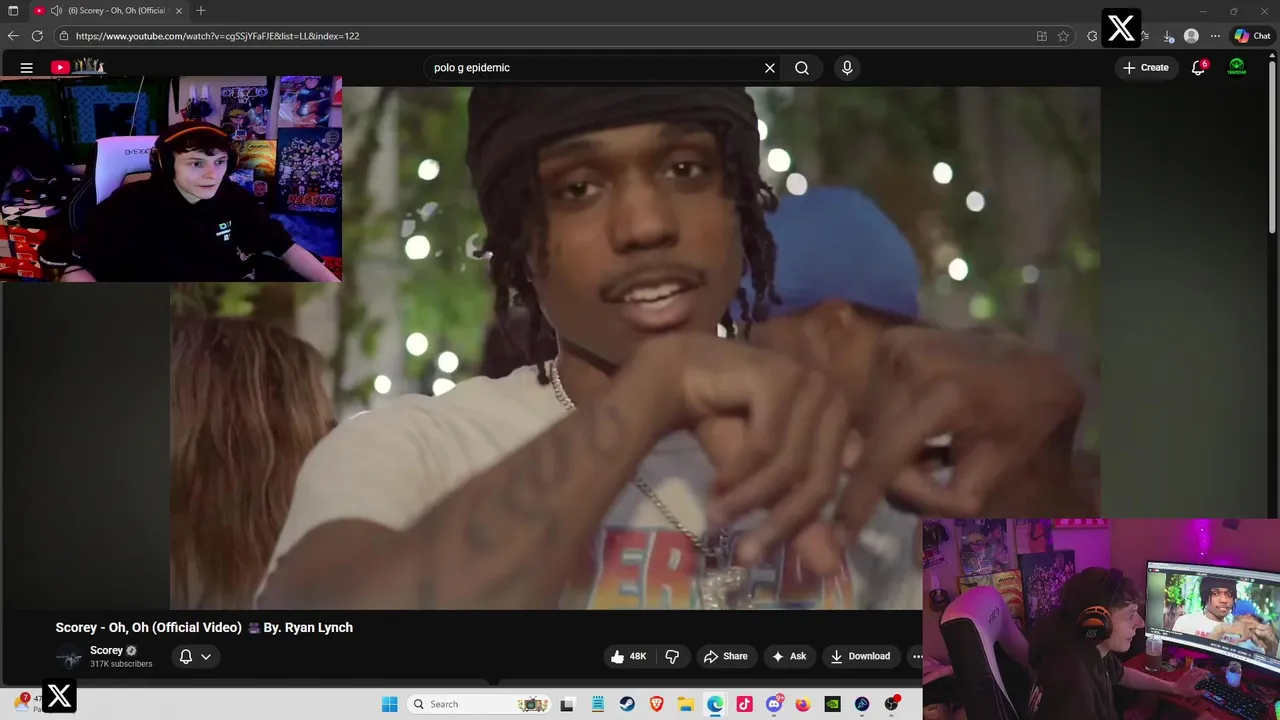Open YouTube notifications bell with badge

[1198, 68]
